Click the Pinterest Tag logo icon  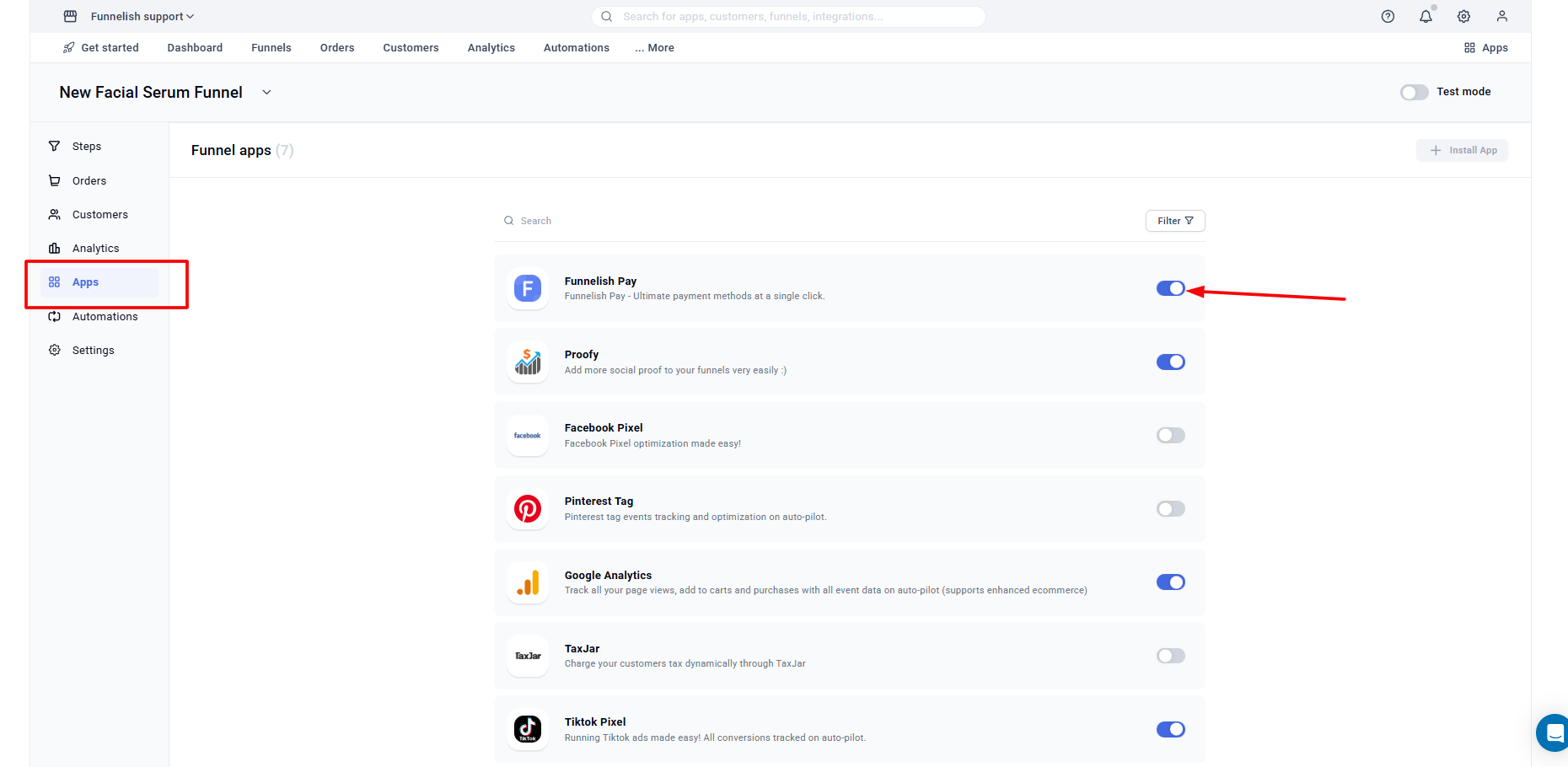(x=528, y=509)
